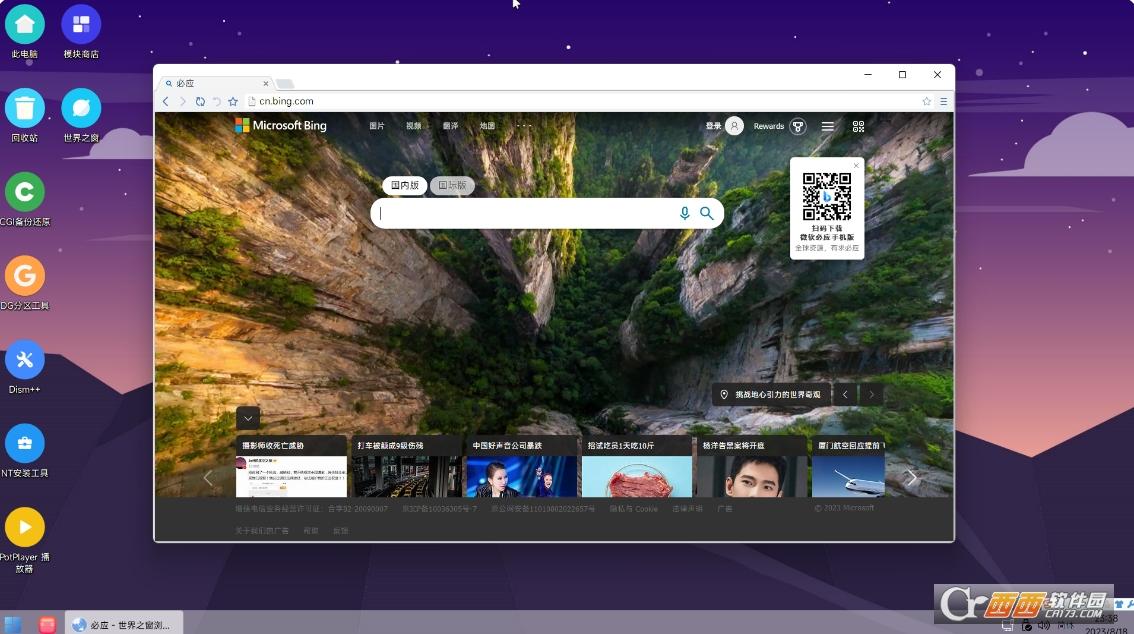Screen dimensions: 1134x634
Task: Click the 隐私与 Cookie footer link
Action: 634,509
